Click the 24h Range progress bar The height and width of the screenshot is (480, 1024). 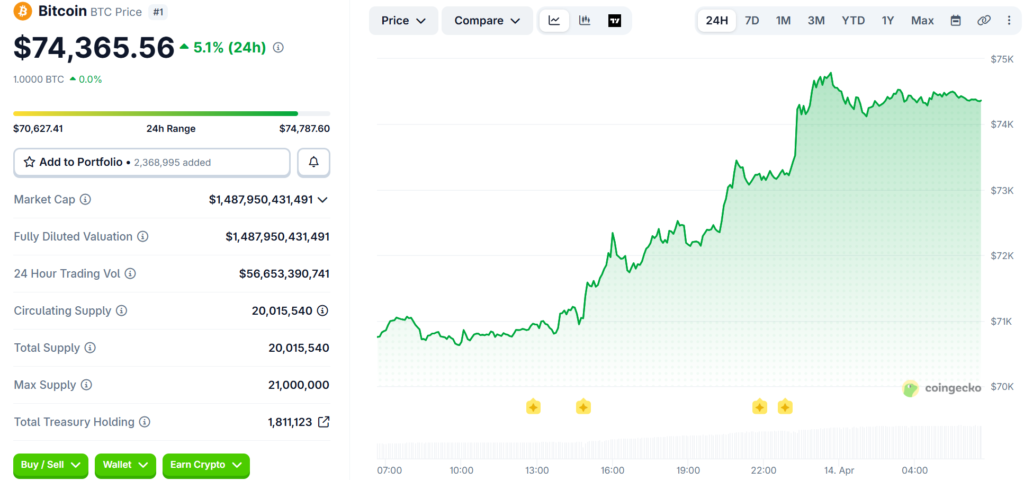(x=171, y=113)
